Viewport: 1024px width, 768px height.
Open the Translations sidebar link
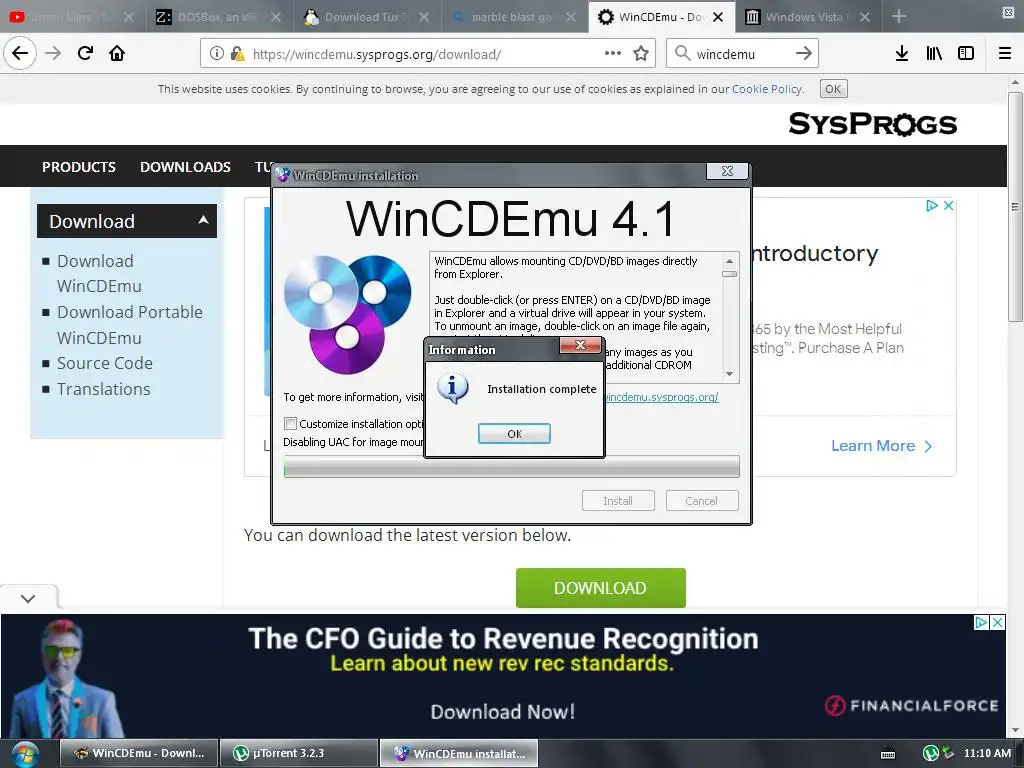(103, 389)
